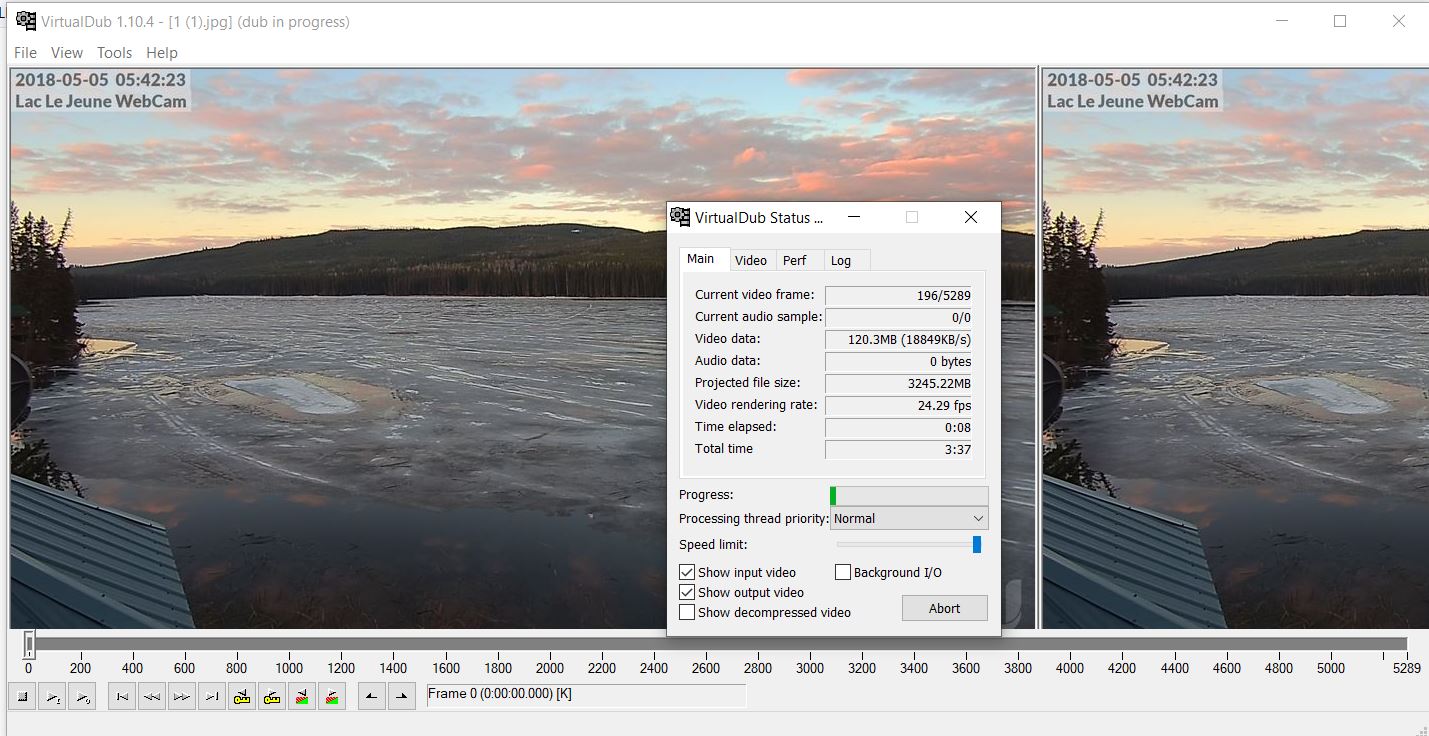Click the output video pane beside it

point(1235,348)
